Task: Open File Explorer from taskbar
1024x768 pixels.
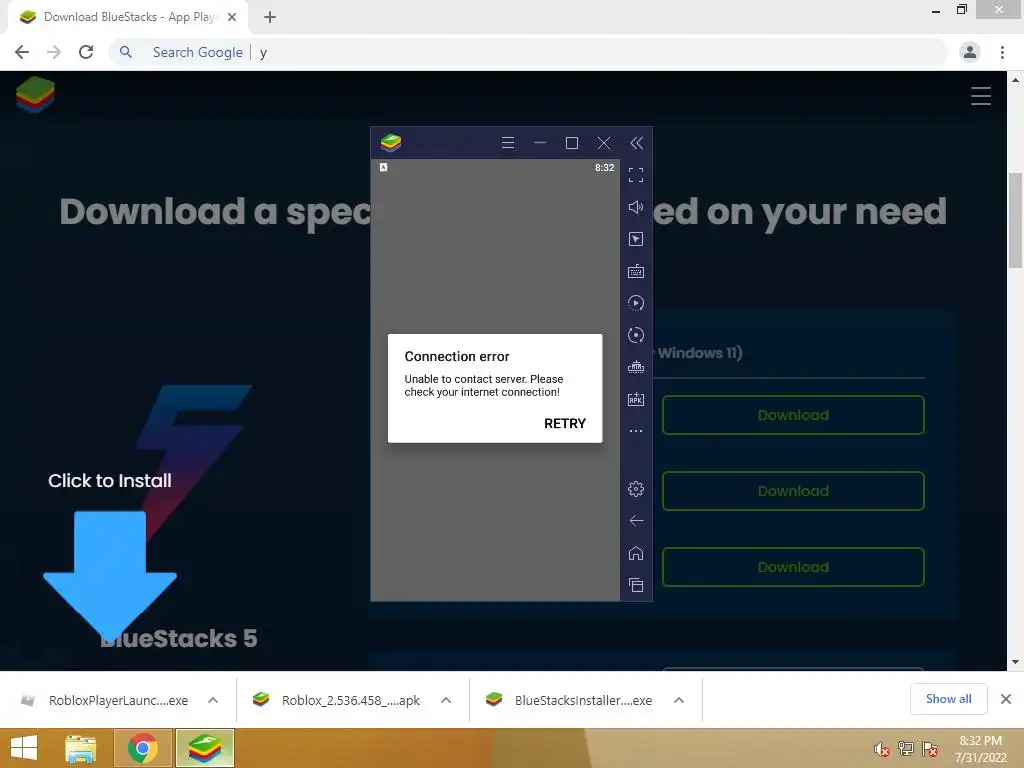Action: click(x=81, y=748)
